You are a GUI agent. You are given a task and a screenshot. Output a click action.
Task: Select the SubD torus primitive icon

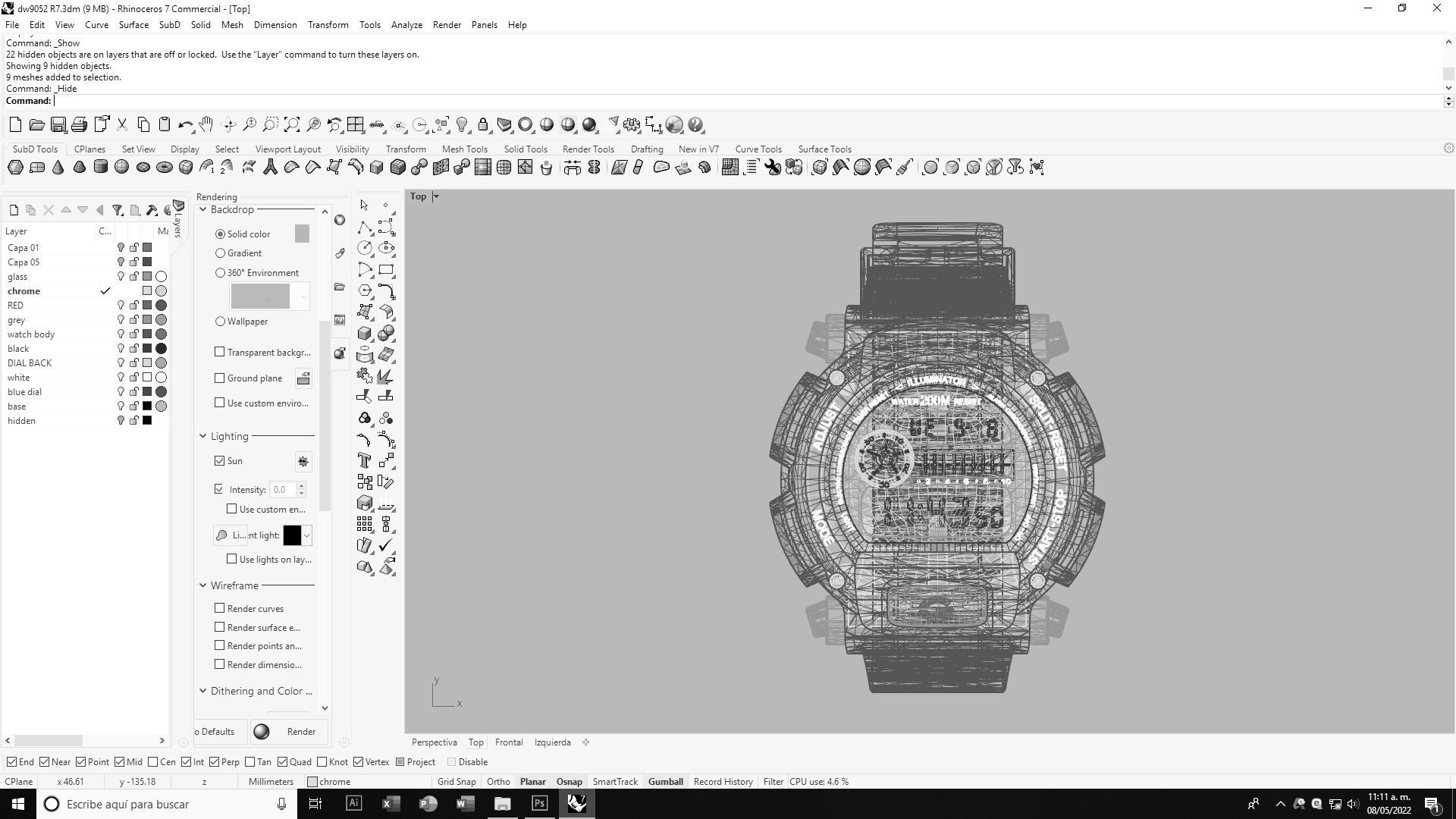click(x=164, y=168)
